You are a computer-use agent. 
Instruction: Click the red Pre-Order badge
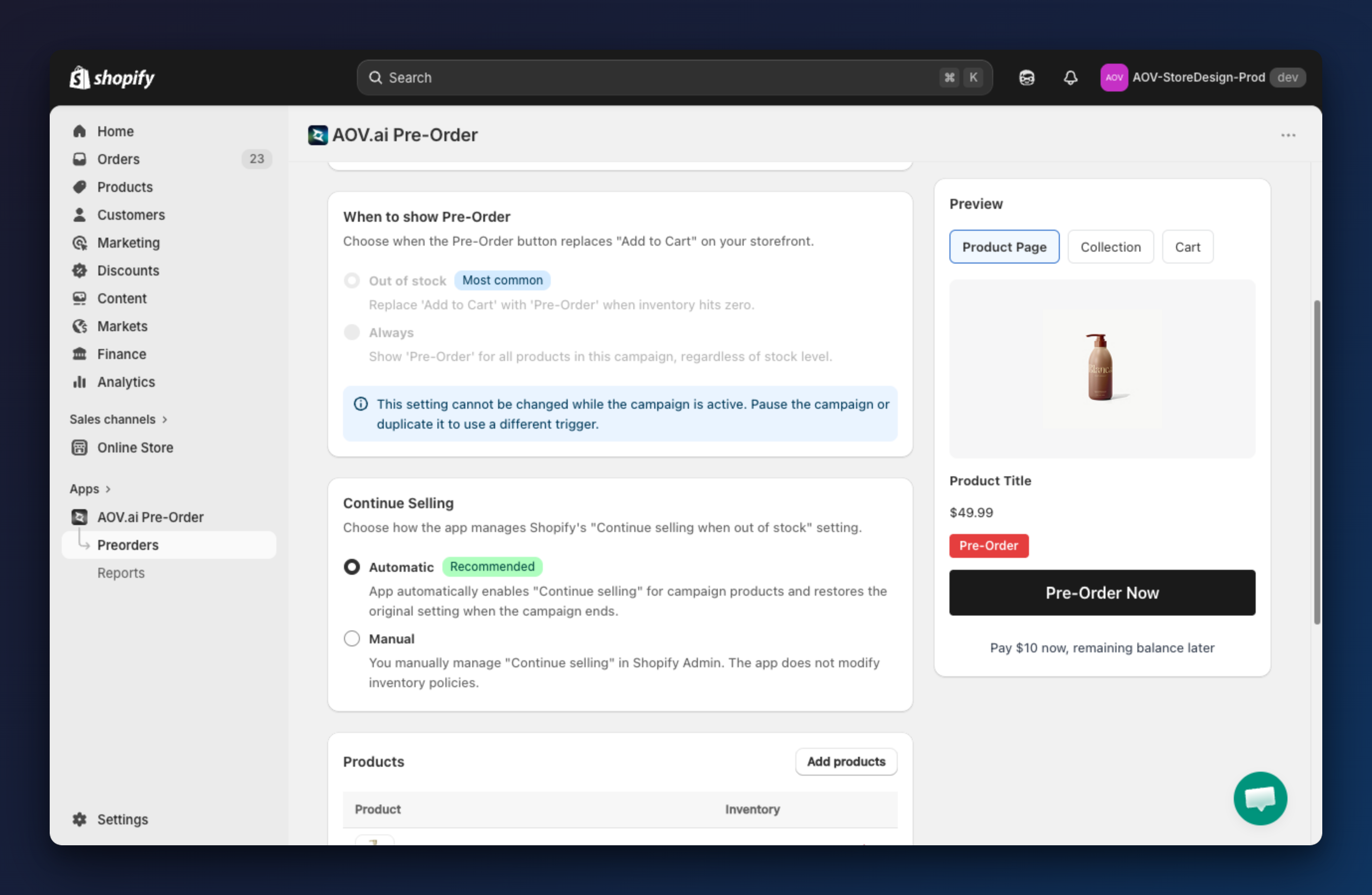[x=989, y=545]
